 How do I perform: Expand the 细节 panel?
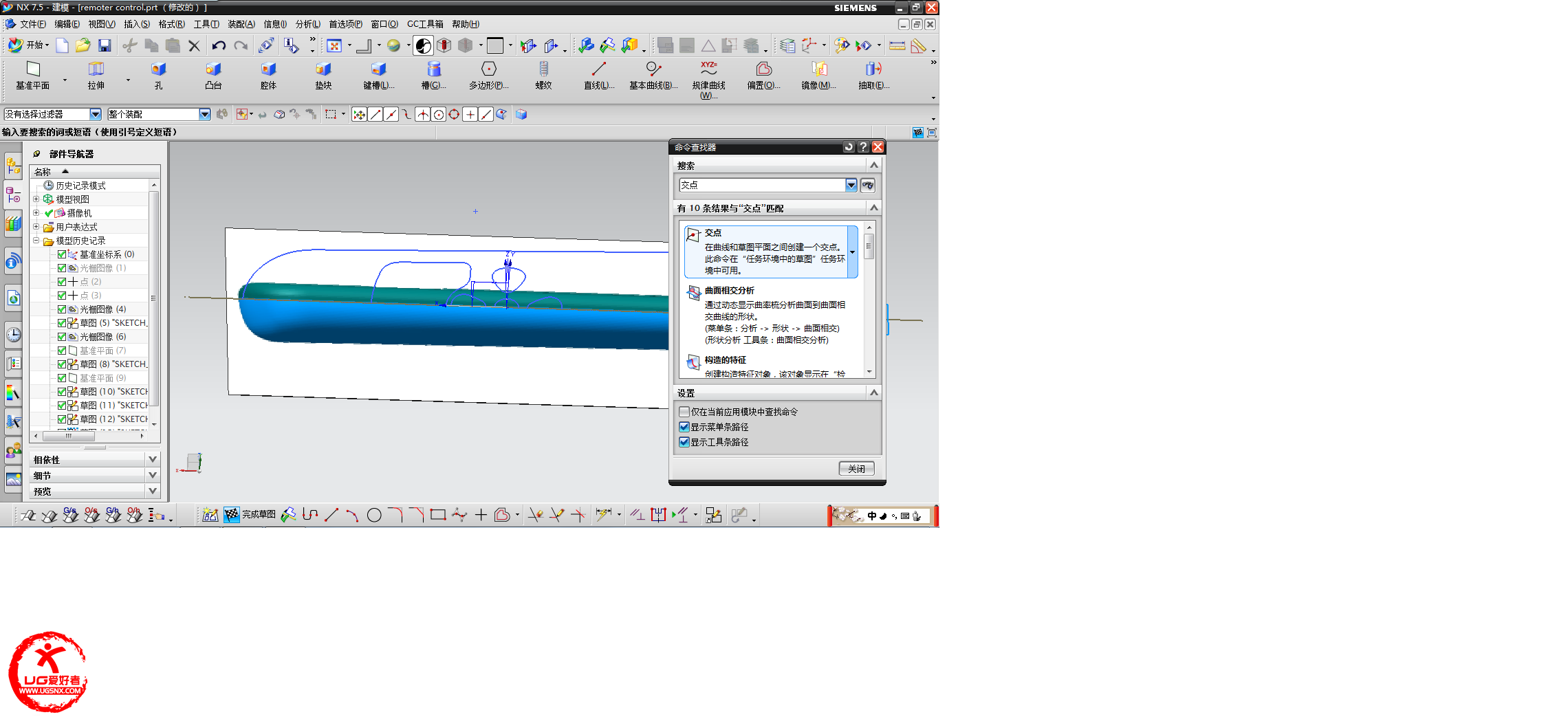153,475
